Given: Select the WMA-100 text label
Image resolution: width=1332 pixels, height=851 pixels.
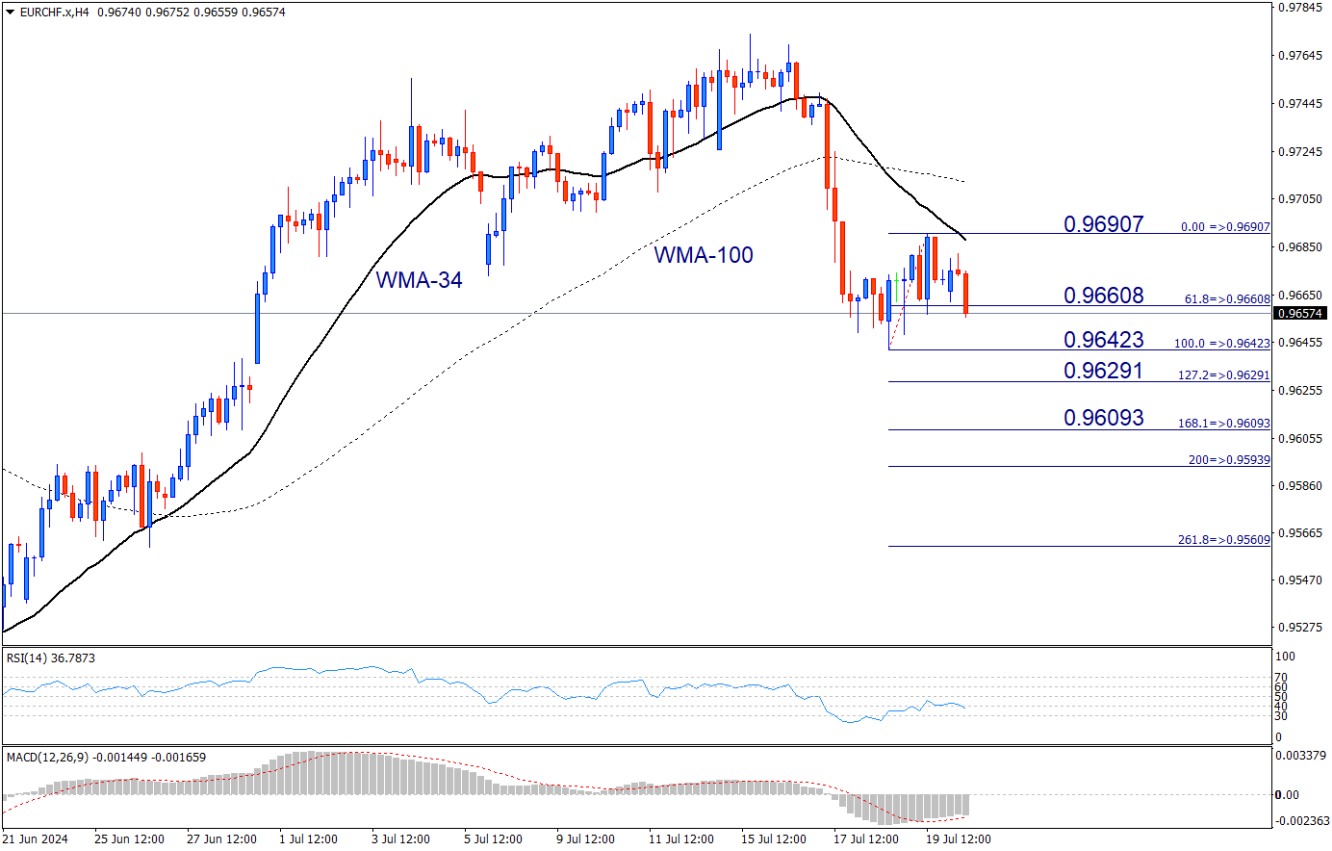Looking at the screenshot, I should pyautogui.click(x=704, y=255).
